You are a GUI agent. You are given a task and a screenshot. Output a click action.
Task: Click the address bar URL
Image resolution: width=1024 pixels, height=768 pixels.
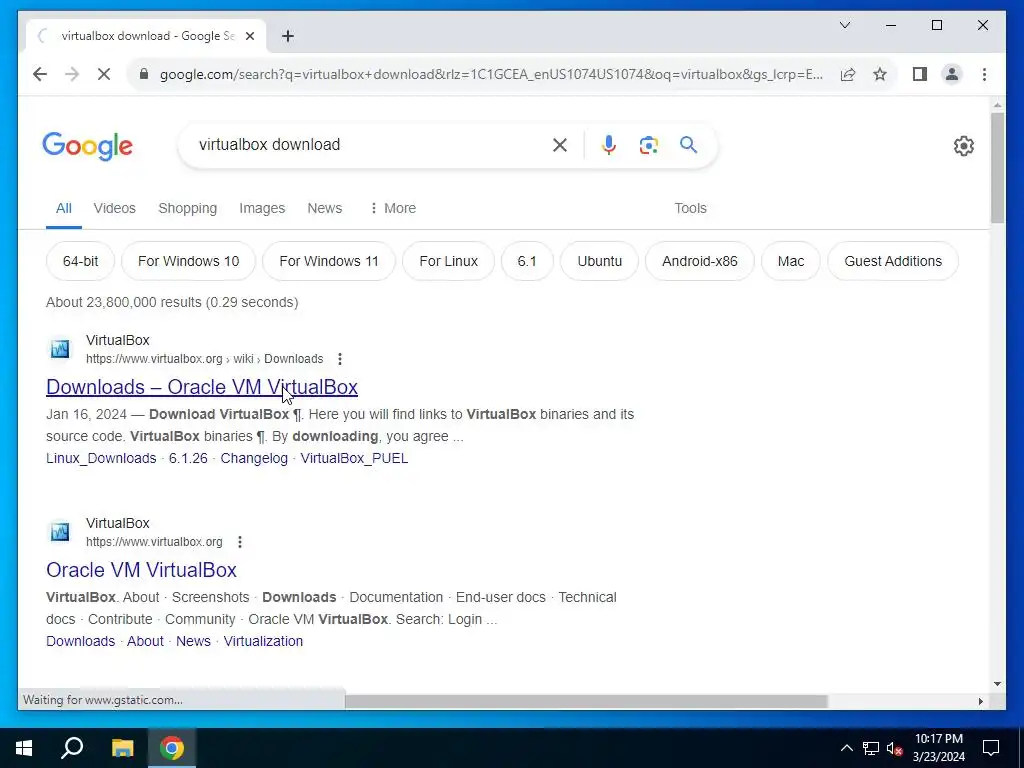(491, 74)
